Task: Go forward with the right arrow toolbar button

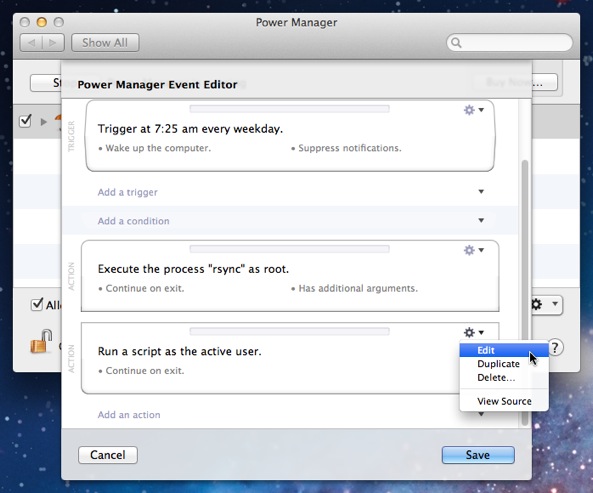Action: tap(53, 43)
